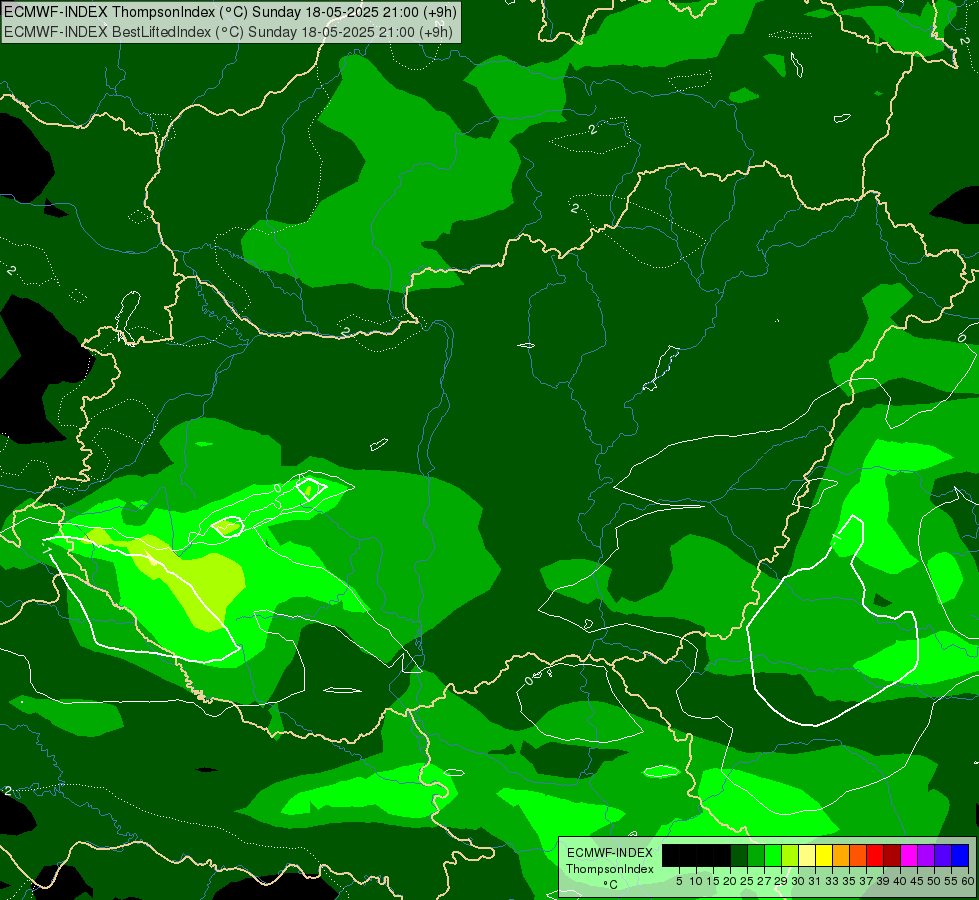Click legend tick value 25

pyautogui.click(x=747, y=881)
